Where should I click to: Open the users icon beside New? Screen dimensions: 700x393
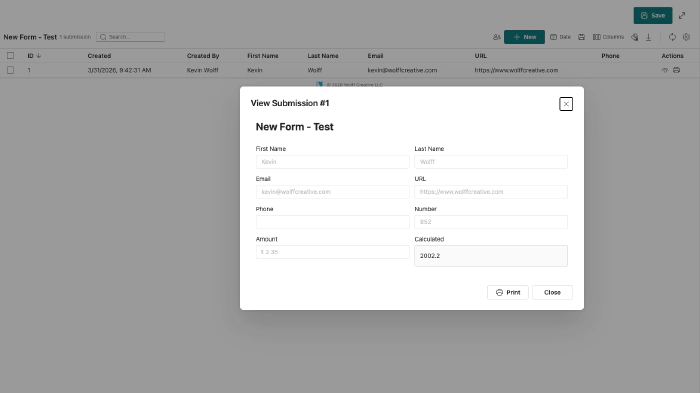point(496,37)
